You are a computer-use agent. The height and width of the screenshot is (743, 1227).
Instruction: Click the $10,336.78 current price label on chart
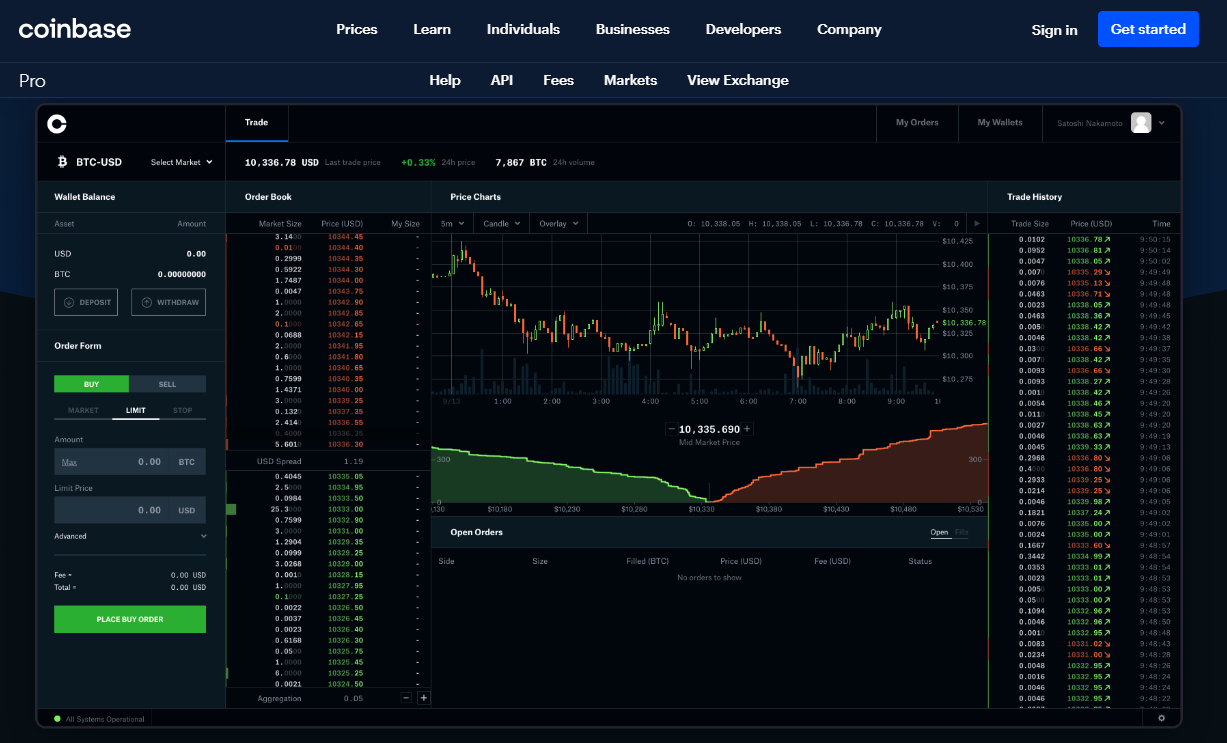966,322
